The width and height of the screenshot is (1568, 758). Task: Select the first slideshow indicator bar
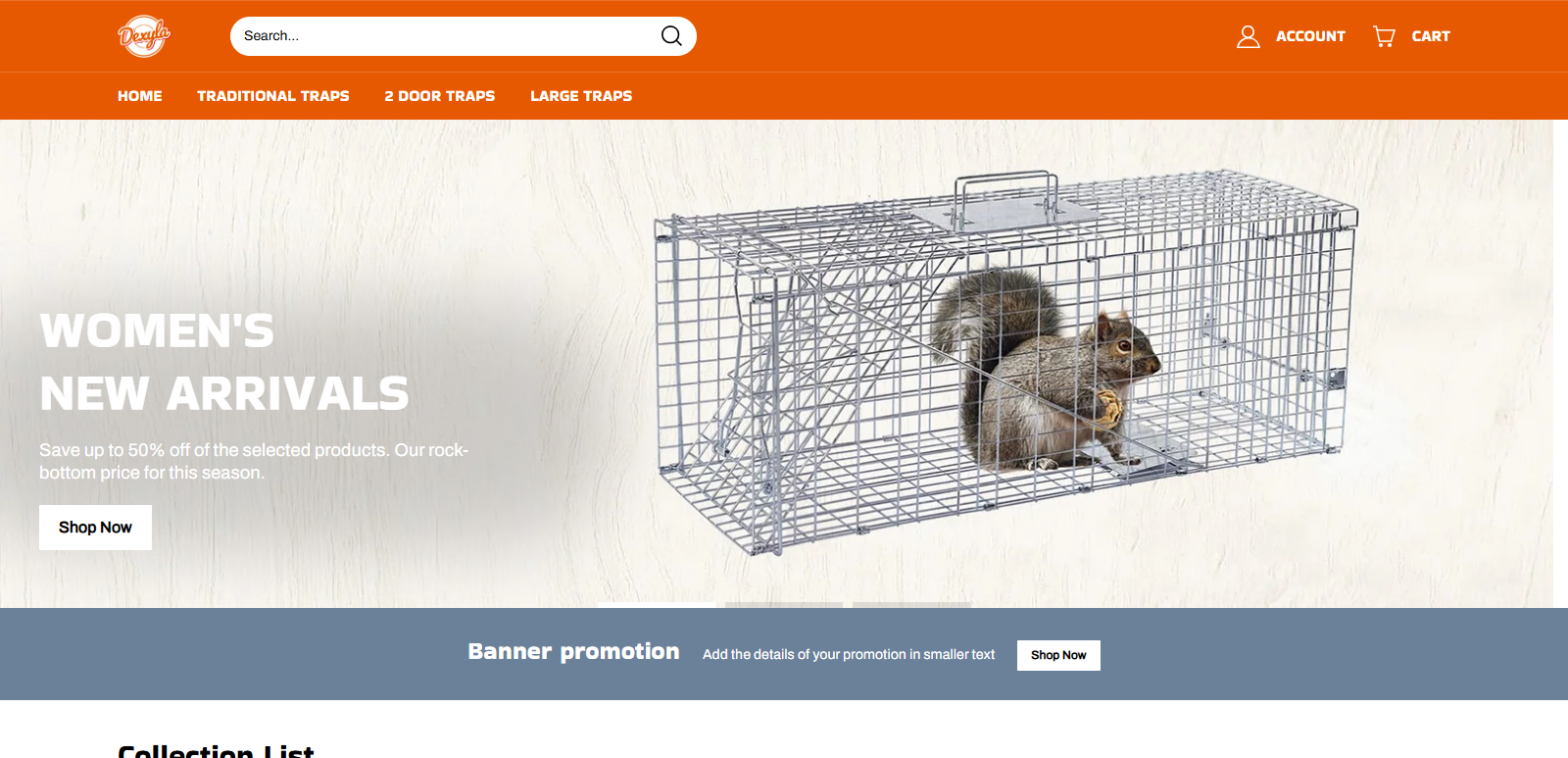(657, 605)
